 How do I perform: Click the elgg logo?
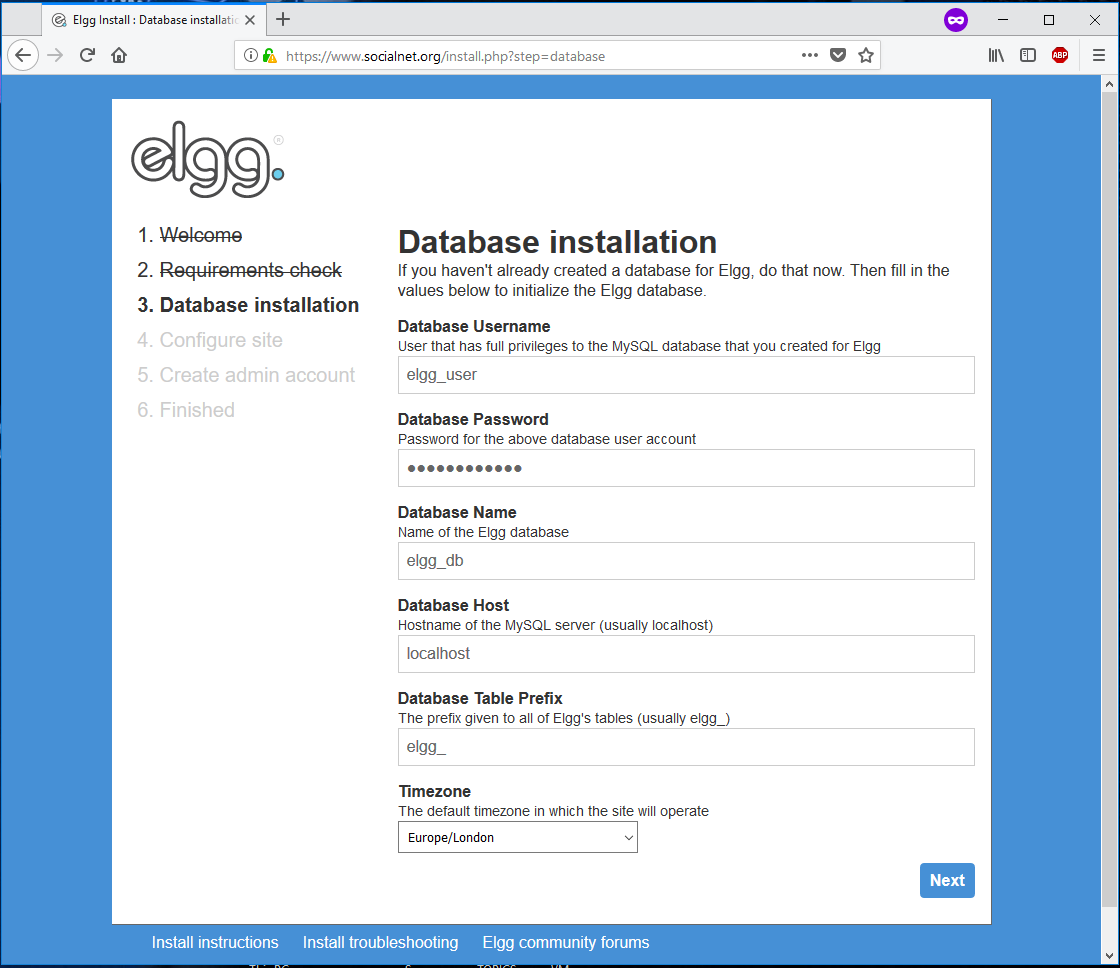208,159
